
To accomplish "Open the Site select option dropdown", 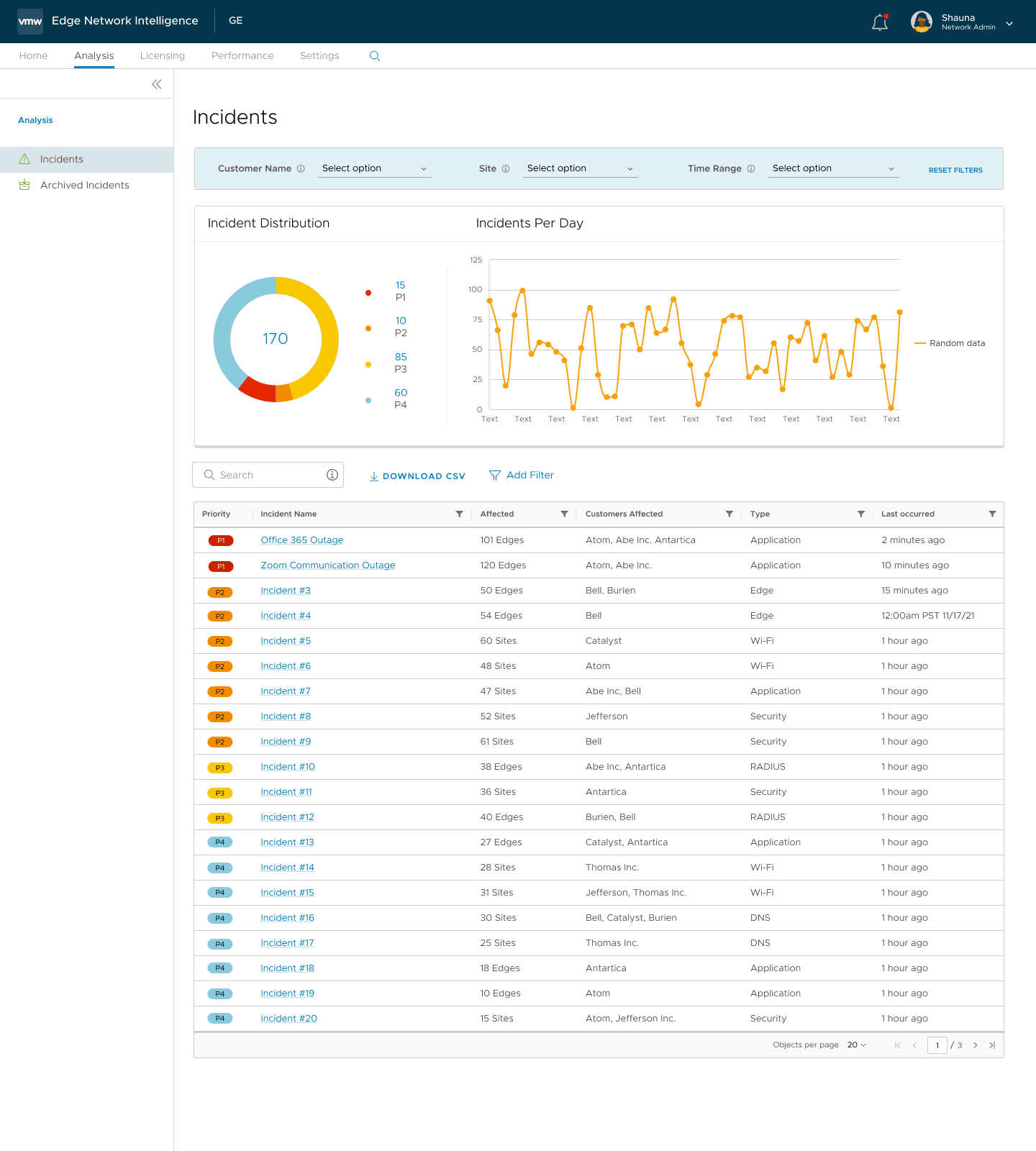I will click(x=580, y=168).
